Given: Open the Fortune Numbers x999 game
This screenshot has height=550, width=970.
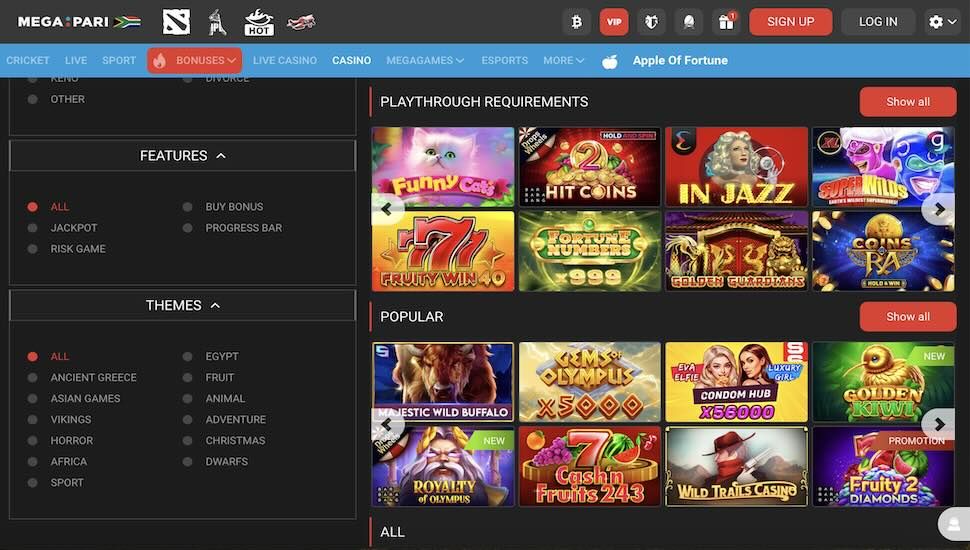Looking at the screenshot, I should point(590,251).
